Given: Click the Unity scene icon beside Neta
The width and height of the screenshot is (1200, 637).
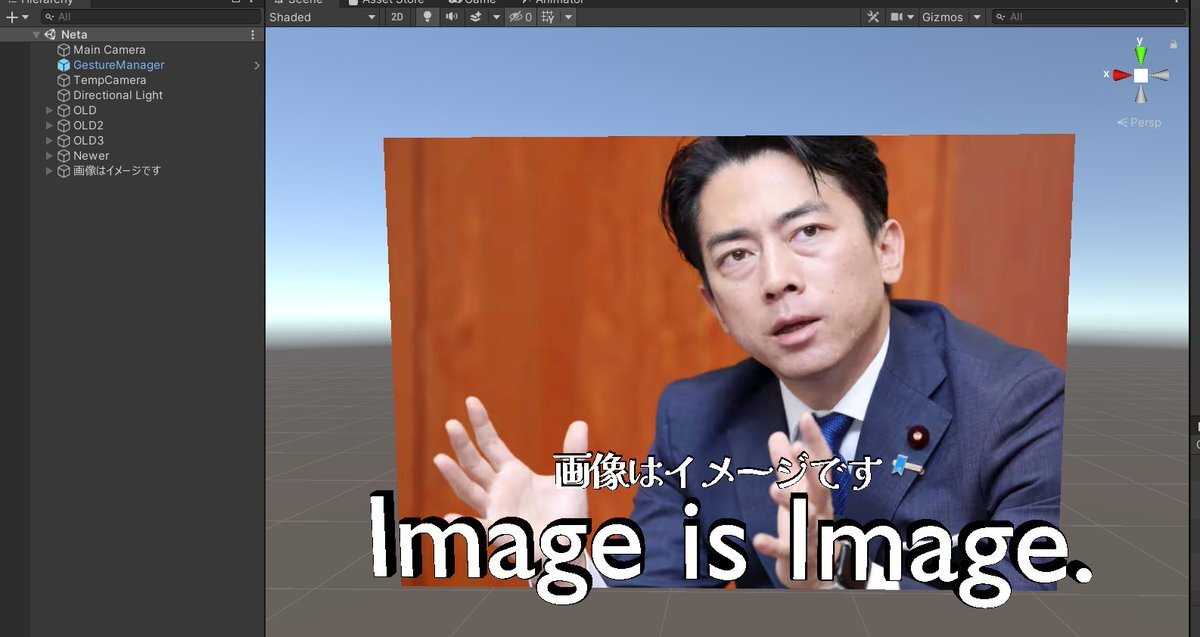Looking at the screenshot, I should [x=50, y=34].
